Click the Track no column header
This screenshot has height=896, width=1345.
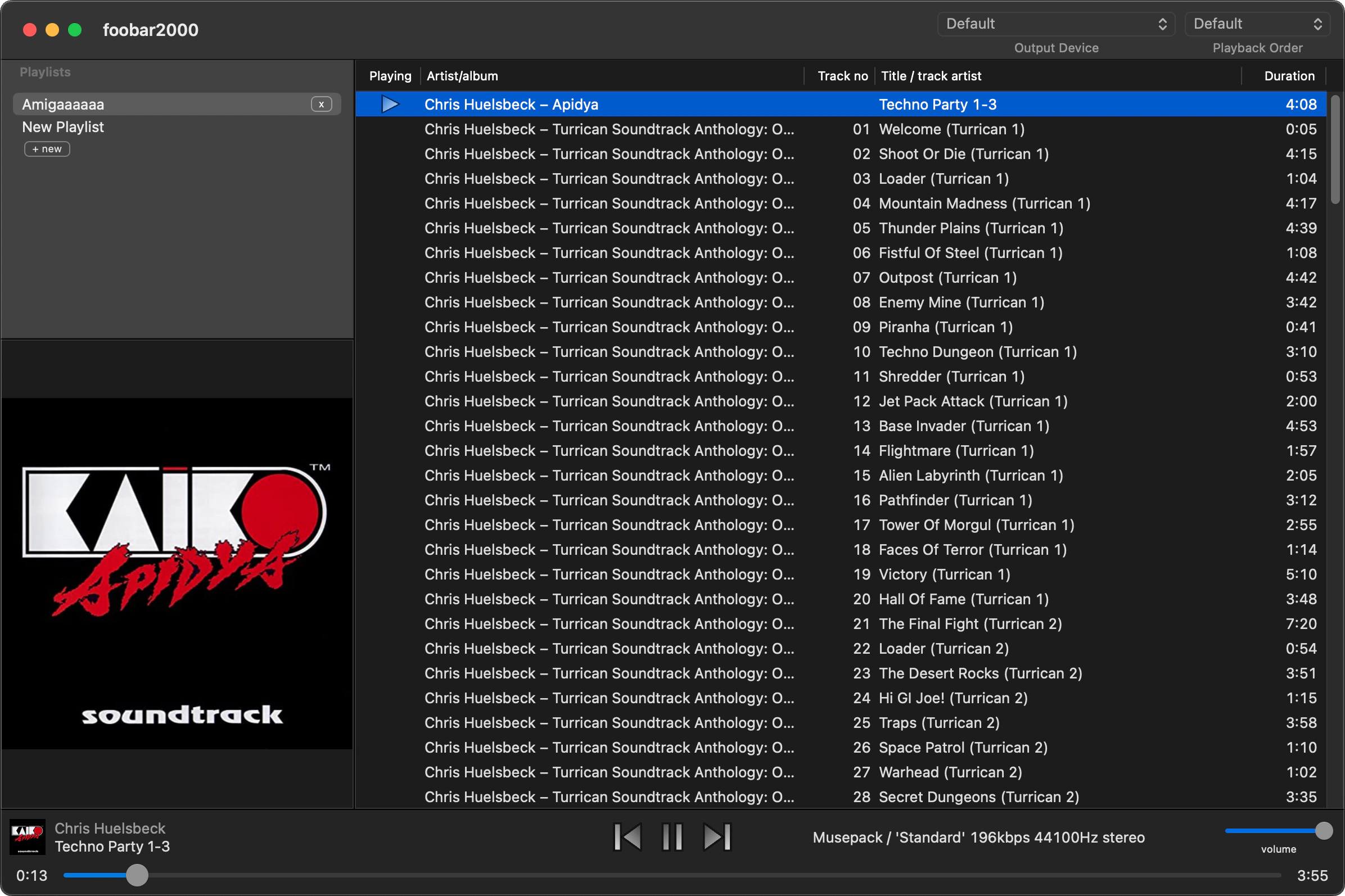(x=842, y=76)
